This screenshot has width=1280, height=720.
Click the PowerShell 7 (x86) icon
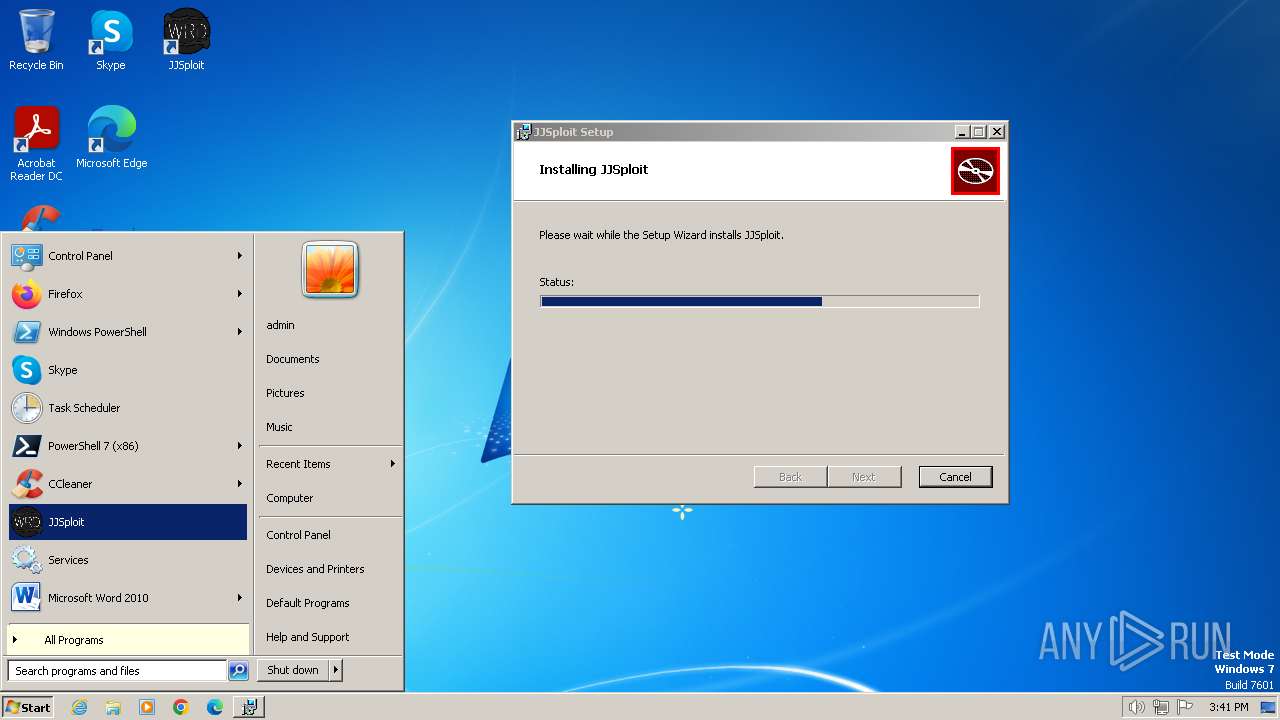27,446
